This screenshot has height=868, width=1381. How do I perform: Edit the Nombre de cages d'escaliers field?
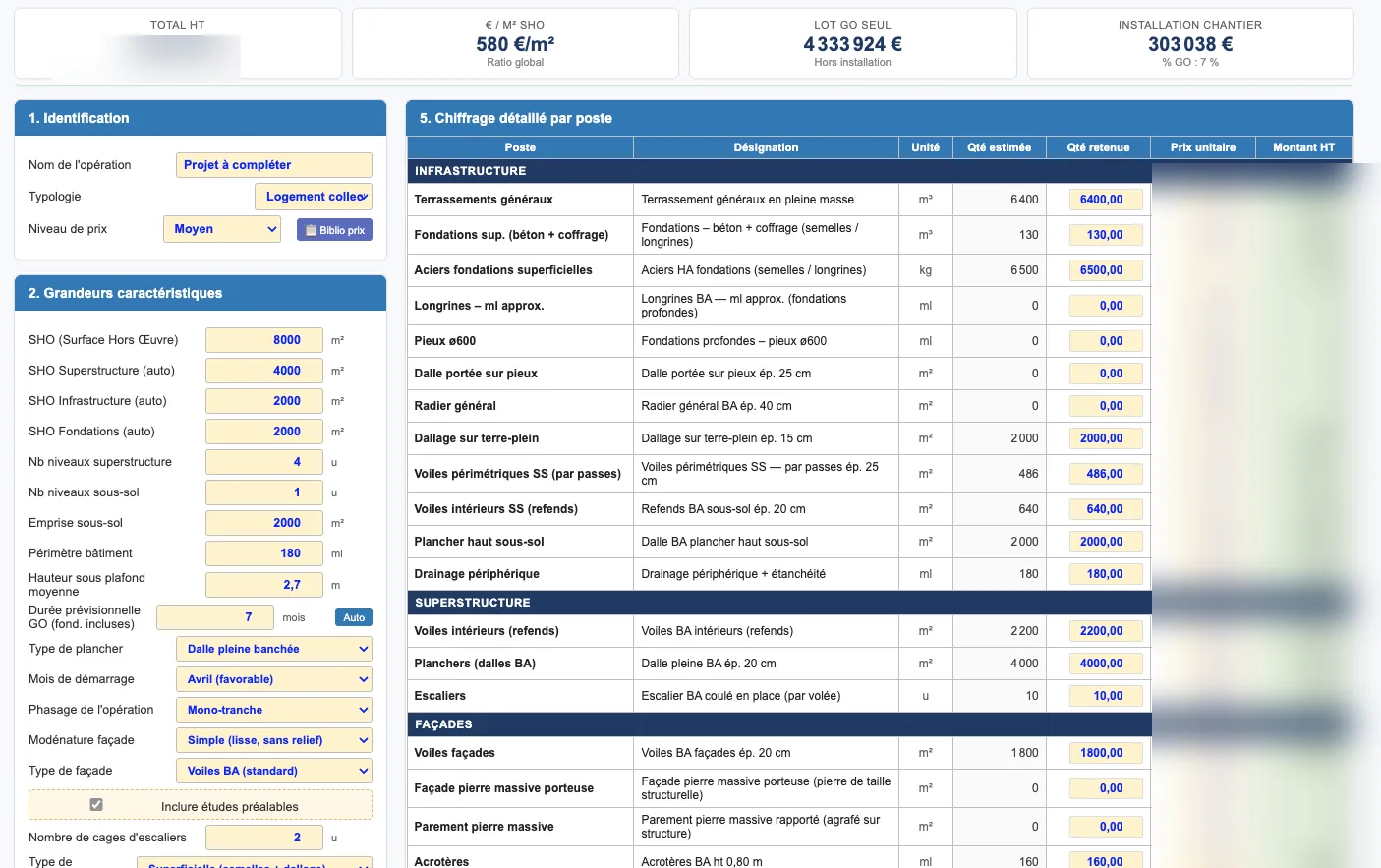click(264, 838)
